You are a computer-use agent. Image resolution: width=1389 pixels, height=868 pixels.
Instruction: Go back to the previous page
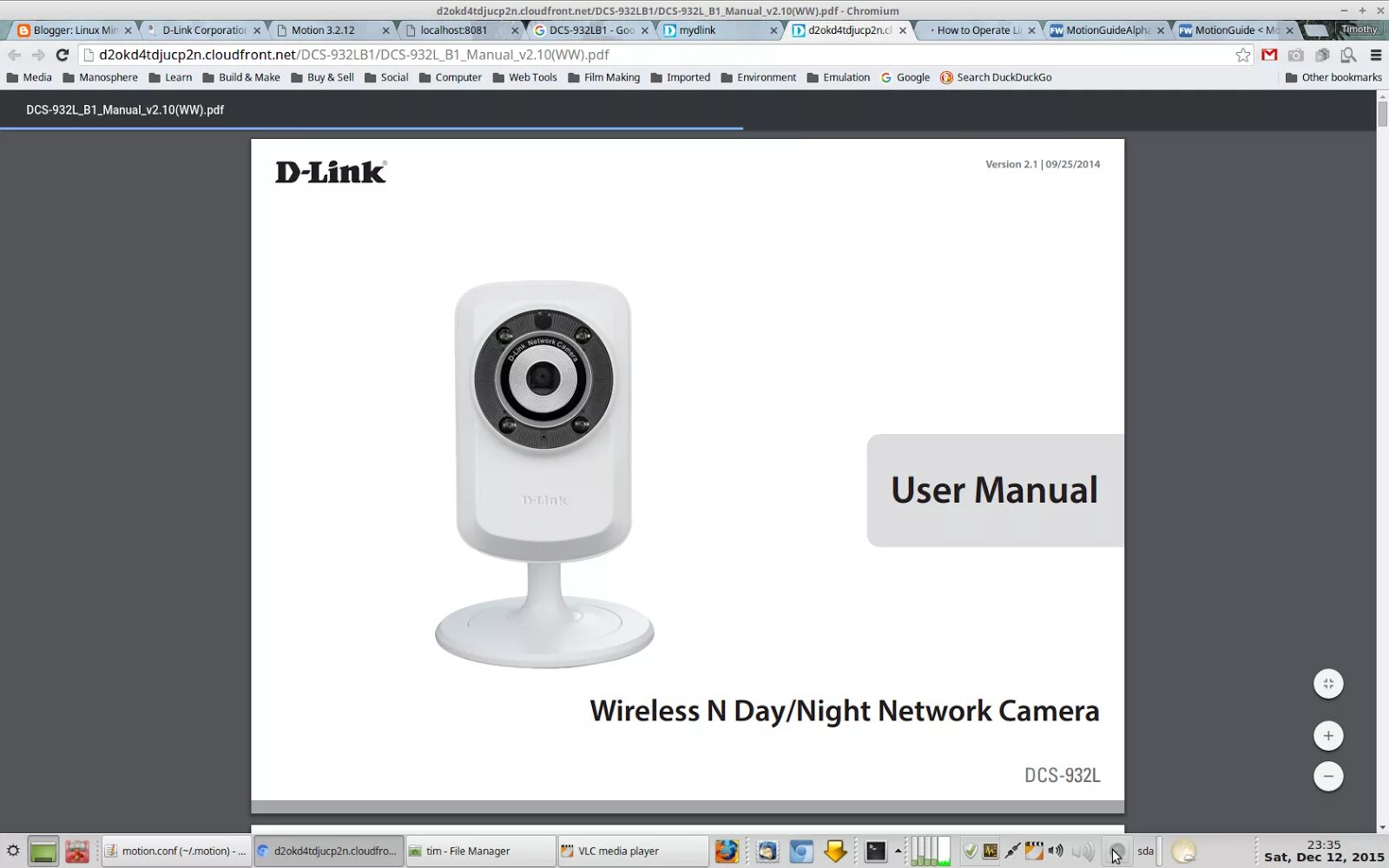[x=14, y=55]
